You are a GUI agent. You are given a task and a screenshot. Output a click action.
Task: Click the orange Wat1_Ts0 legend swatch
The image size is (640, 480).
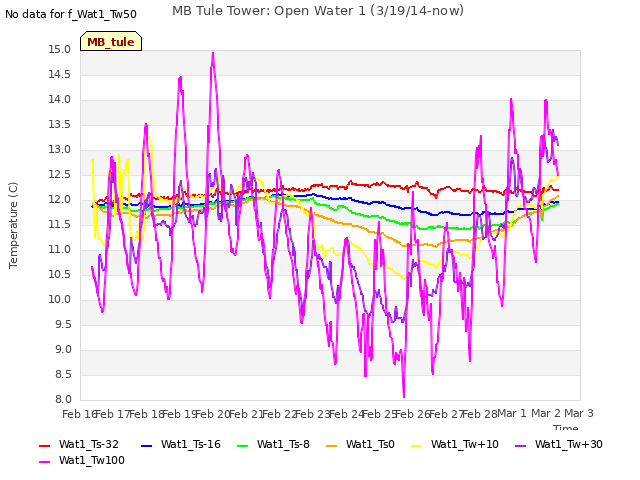[x=331, y=446]
